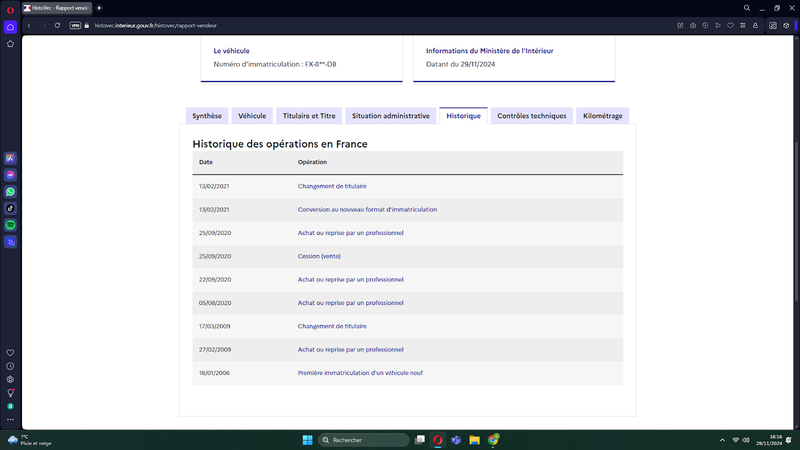
Task: View site security padlock info
Action: click(x=87, y=26)
